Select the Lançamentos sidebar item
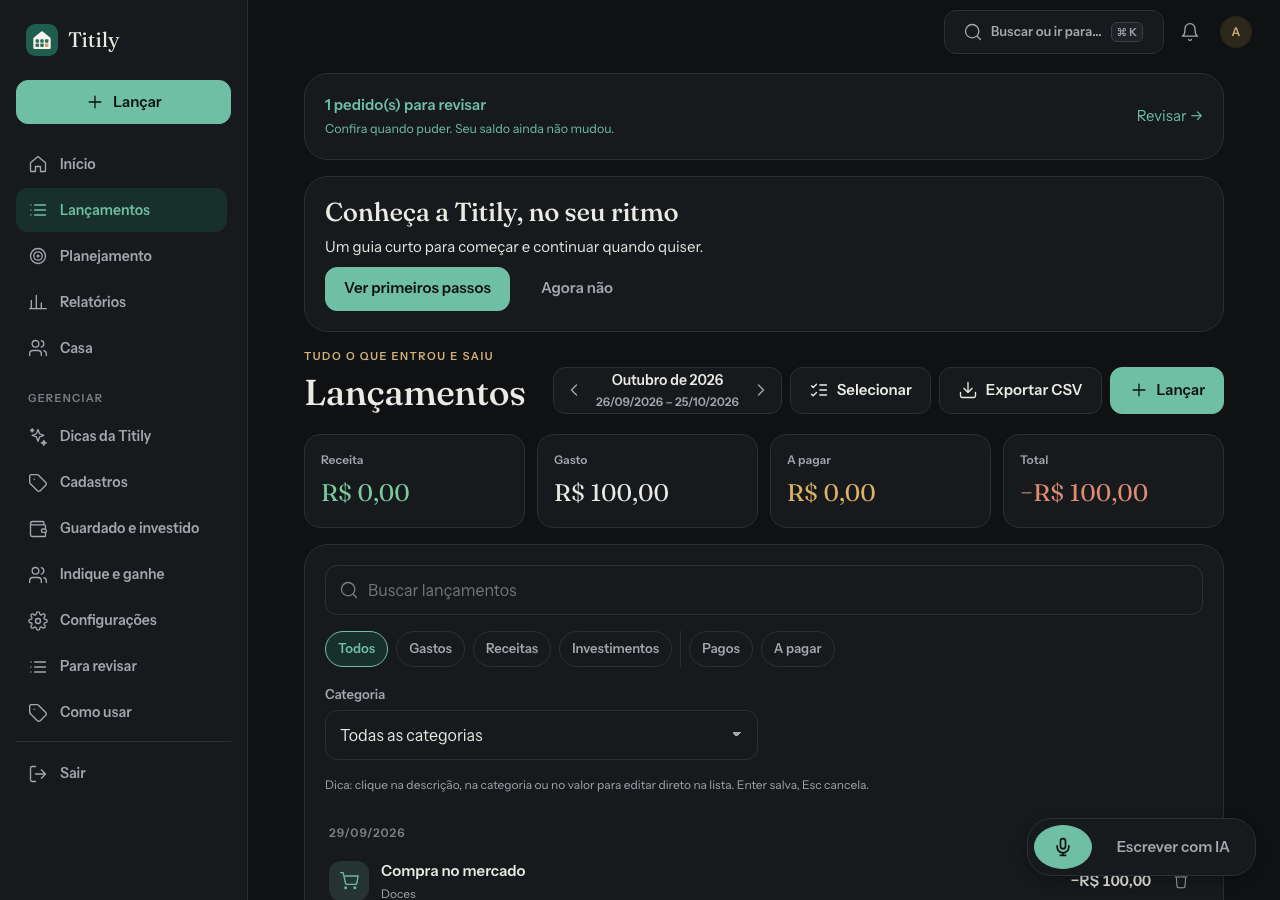 click(121, 210)
